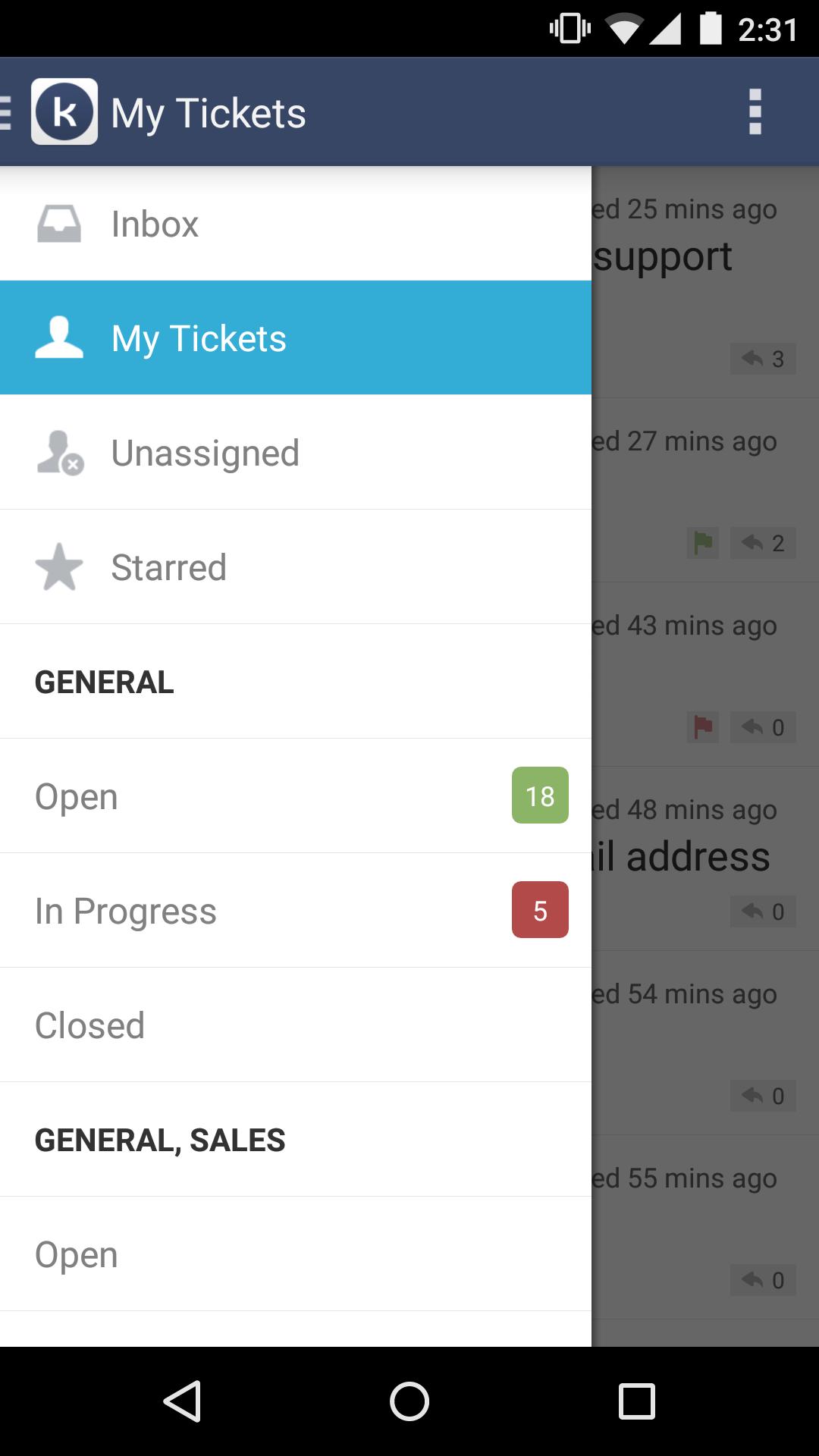The height and width of the screenshot is (1456, 819).
Task: Tap the My Tickets person icon
Action: pos(59,337)
